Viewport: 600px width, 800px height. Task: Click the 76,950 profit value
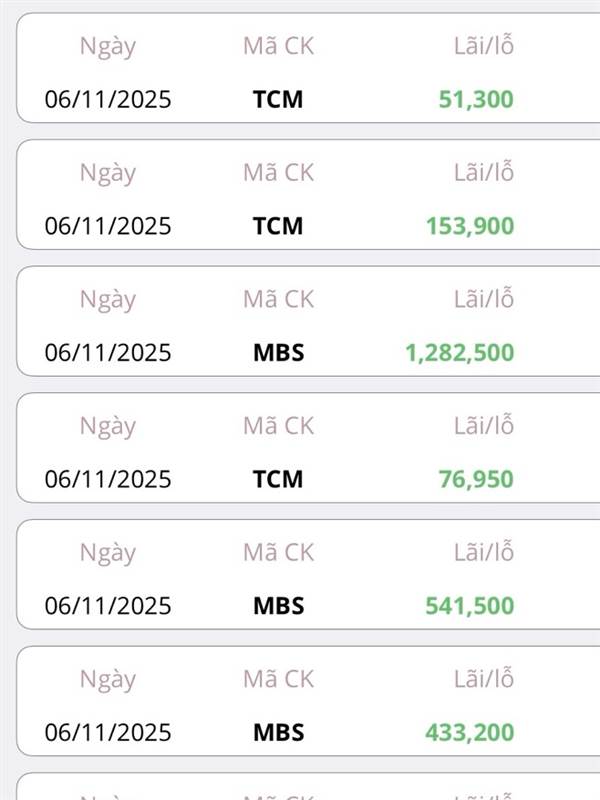coord(476,479)
